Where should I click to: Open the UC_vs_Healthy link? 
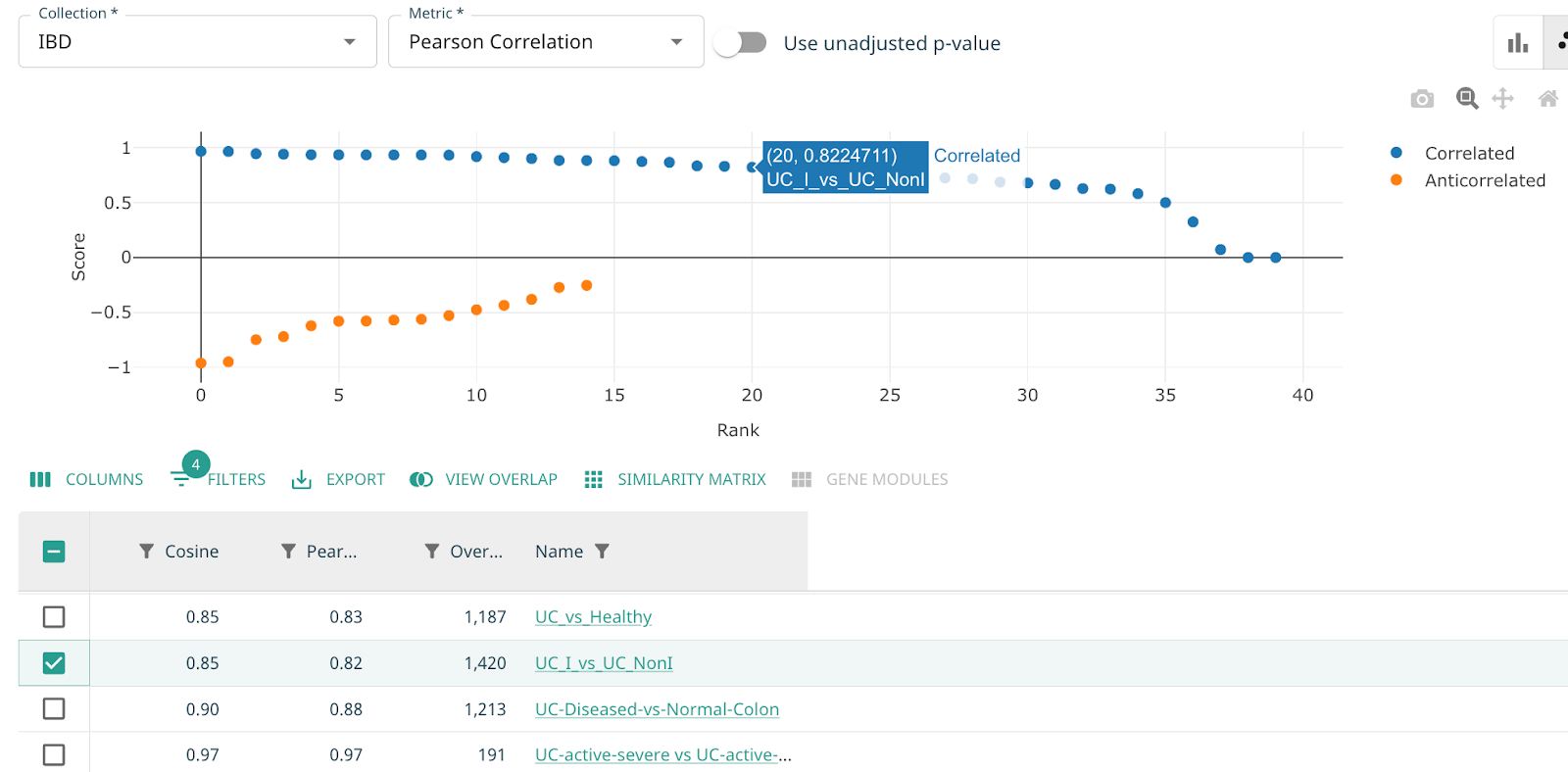click(x=593, y=617)
